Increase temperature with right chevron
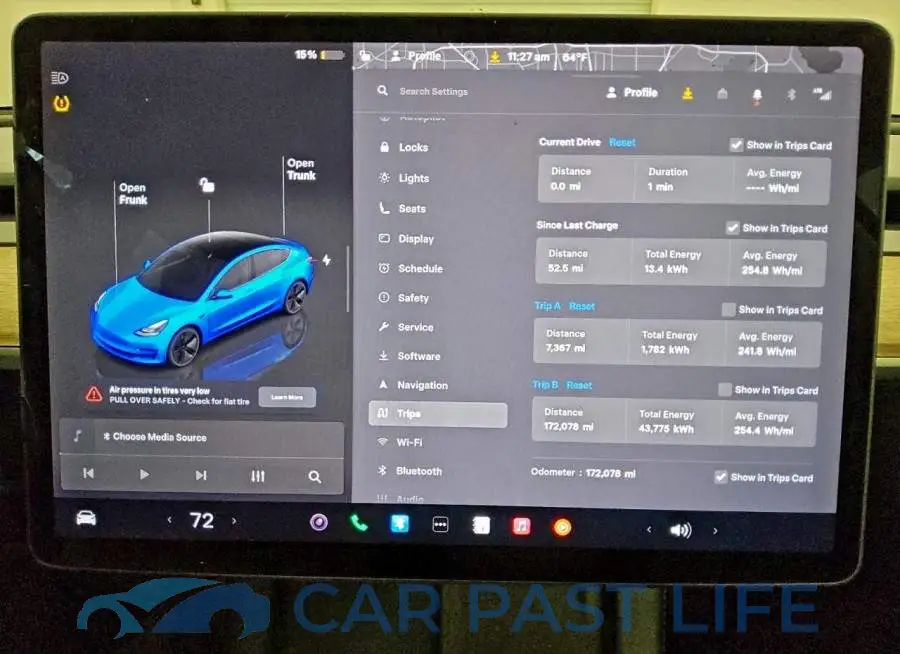 pos(234,521)
